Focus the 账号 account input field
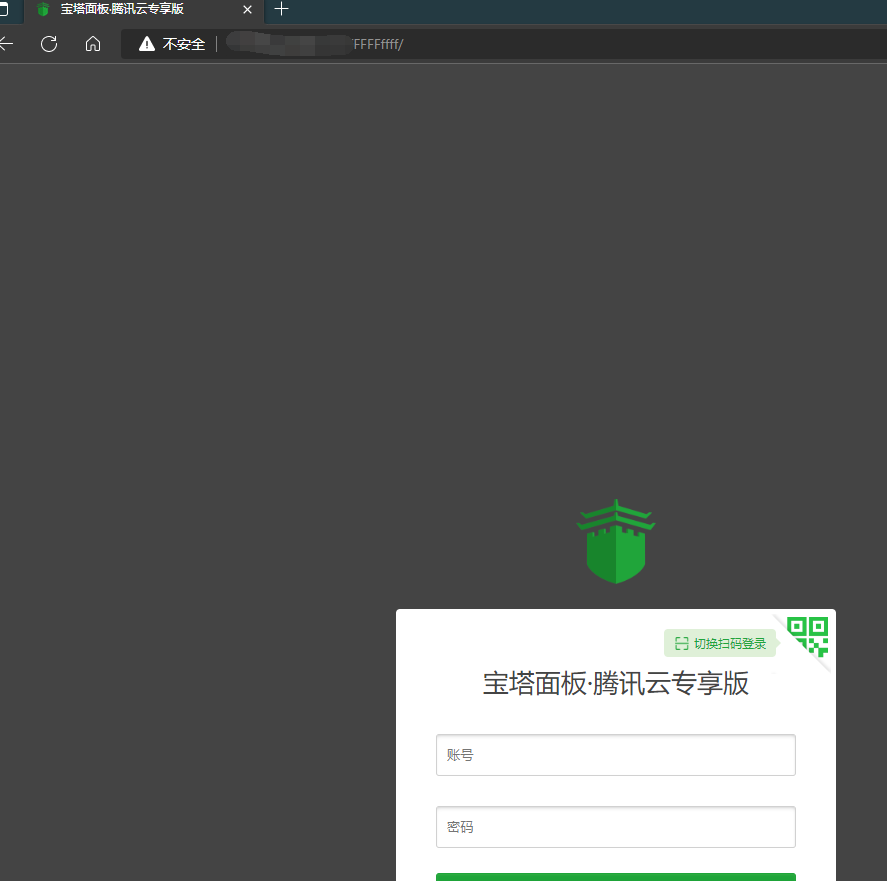 point(615,755)
